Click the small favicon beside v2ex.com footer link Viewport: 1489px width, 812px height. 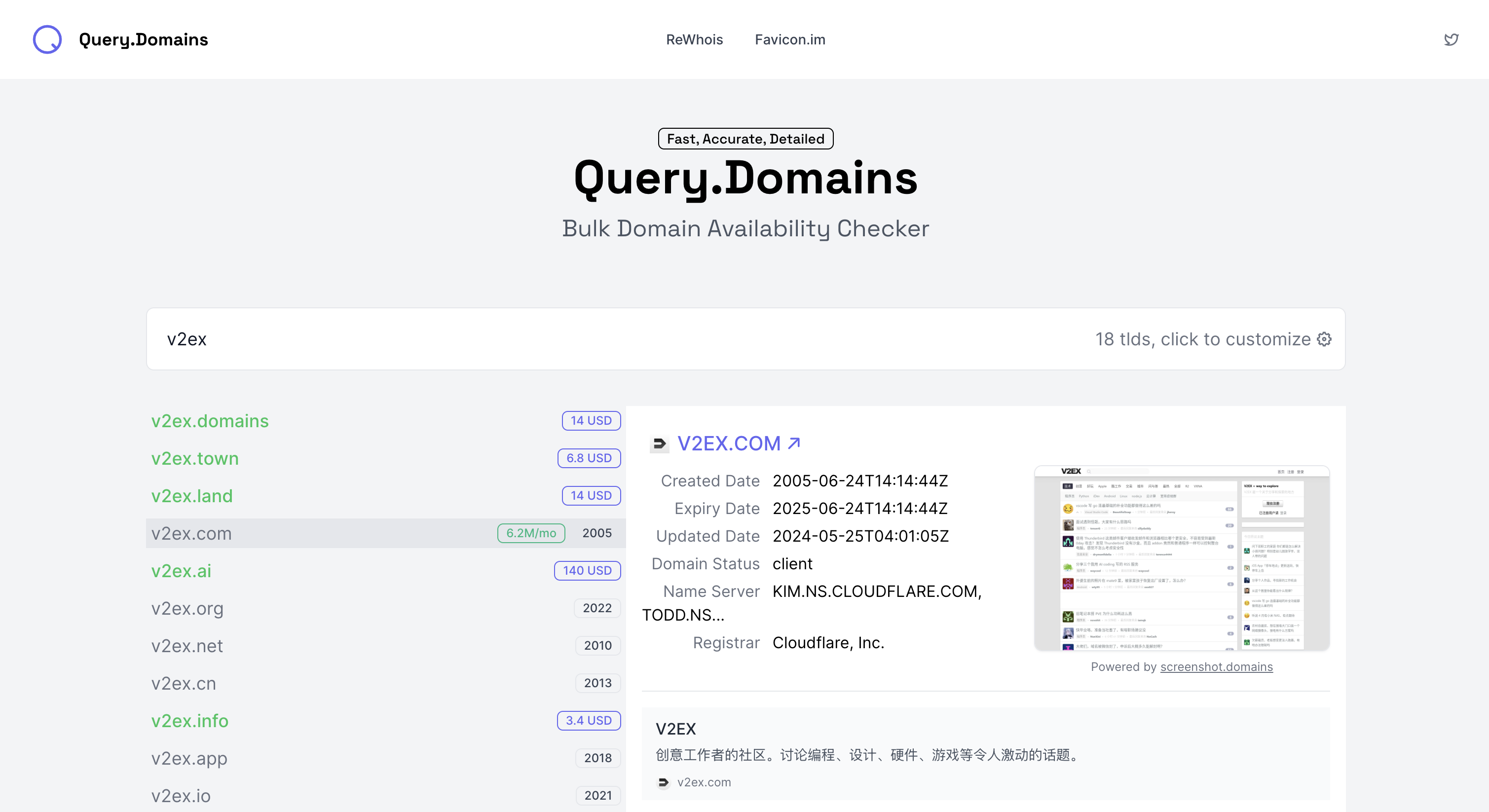coord(663,782)
